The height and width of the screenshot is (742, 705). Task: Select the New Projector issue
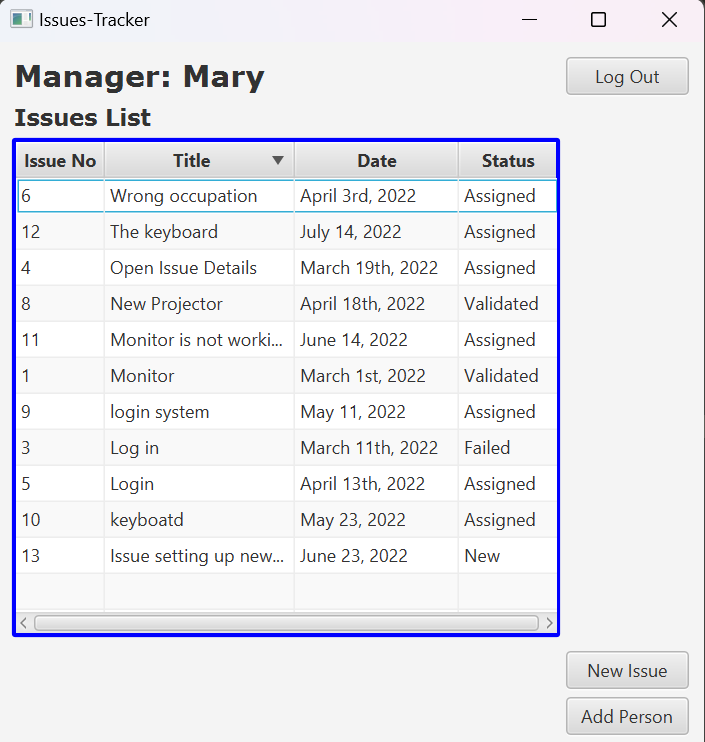point(166,304)
